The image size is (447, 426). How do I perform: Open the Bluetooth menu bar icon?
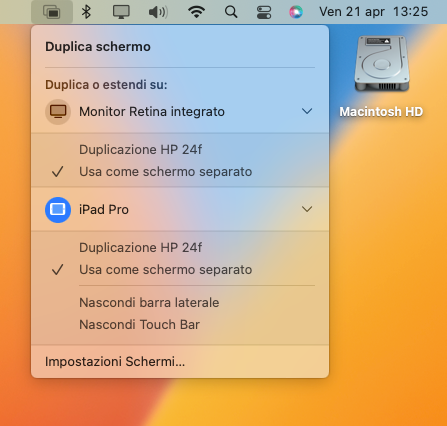coord(86,12)
